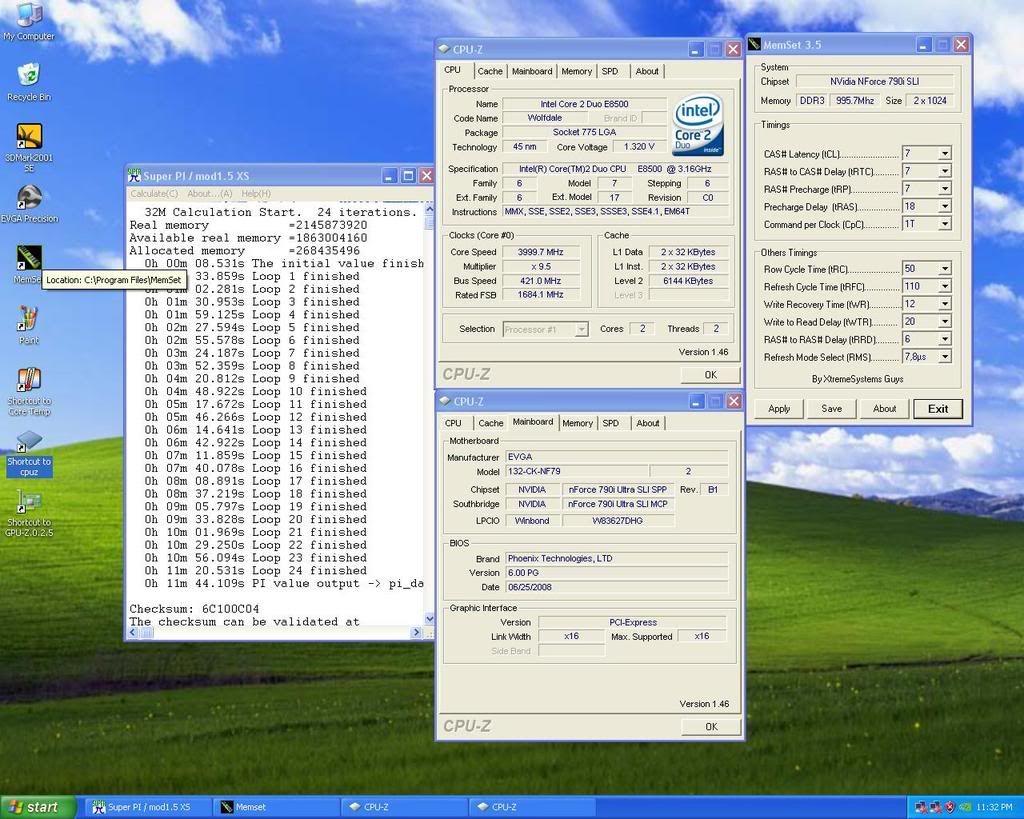Click Exit button in MemSet
Image resolution: width=1024 pixels, height=819 pixels.
pos(938,409)
